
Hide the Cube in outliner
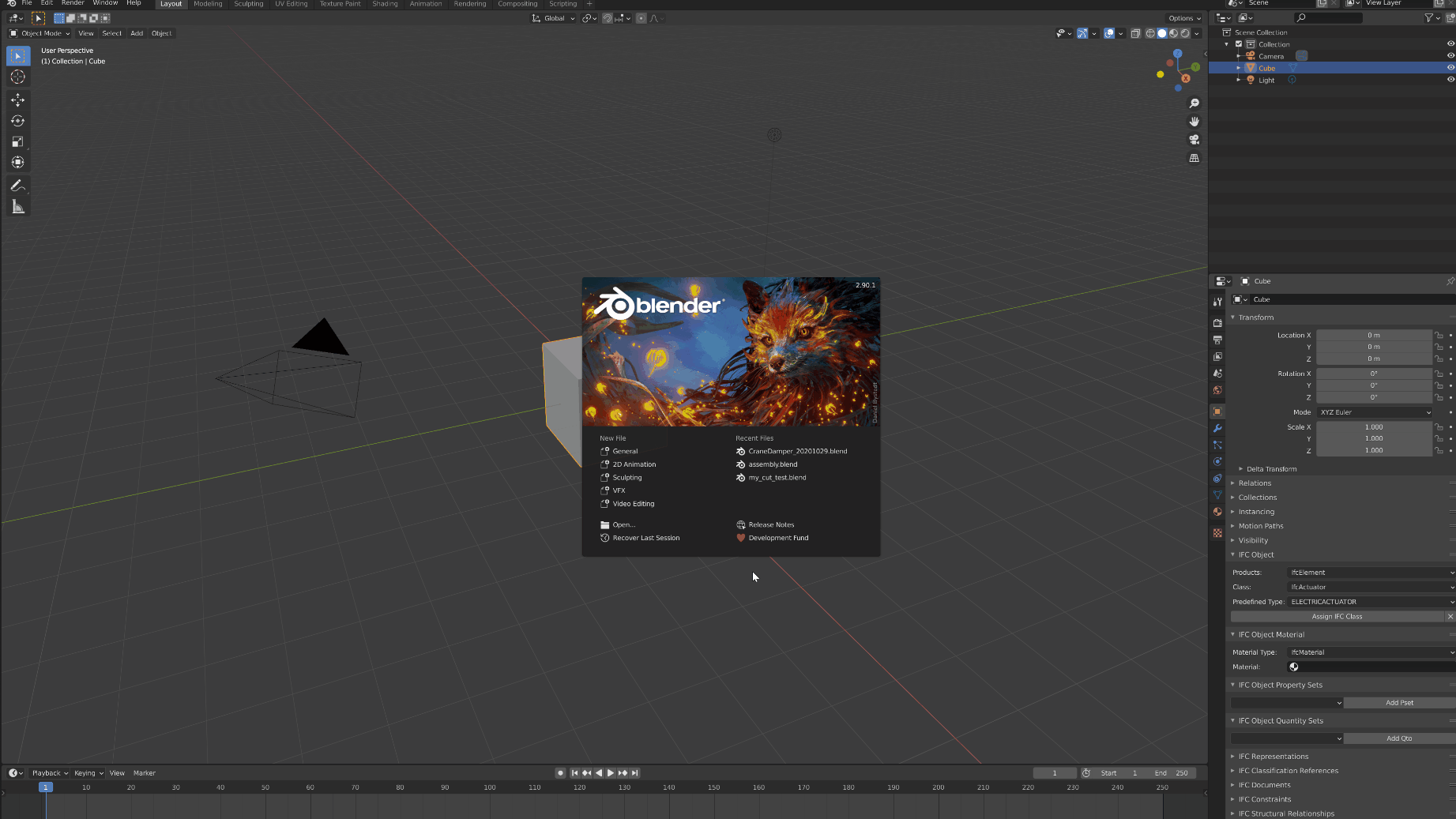pos(1450,68)
